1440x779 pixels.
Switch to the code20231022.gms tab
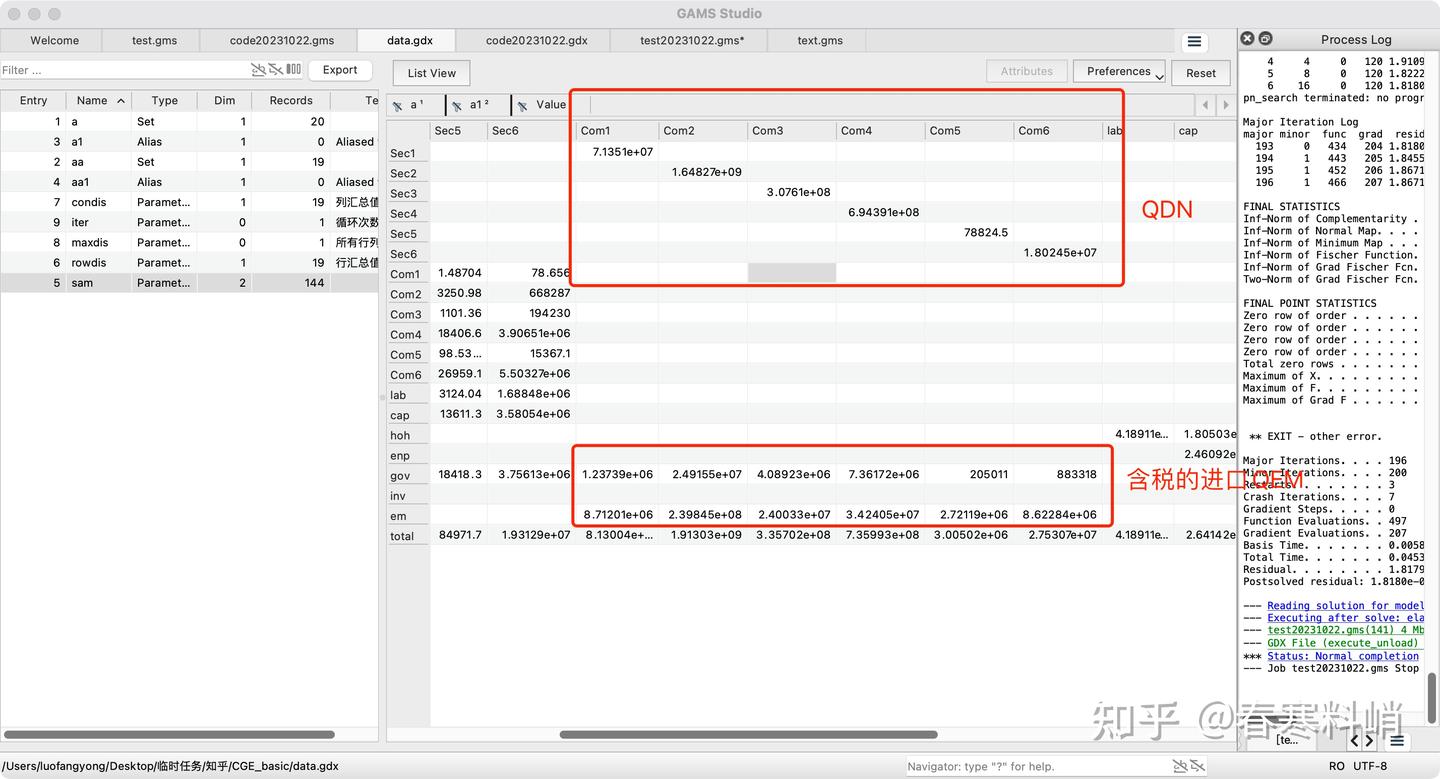(x=282, y=41)
